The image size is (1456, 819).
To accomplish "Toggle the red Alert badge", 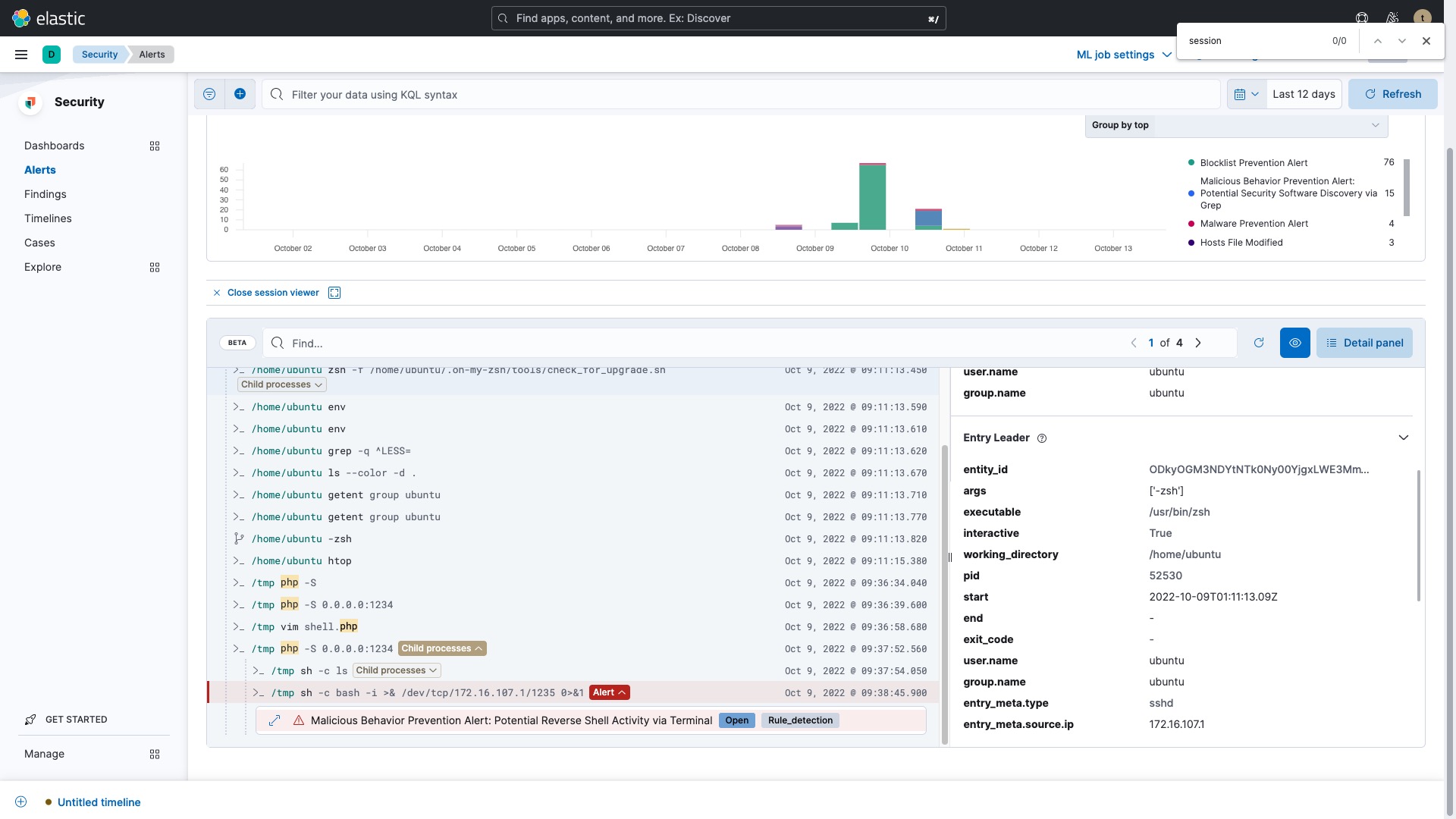I will pos(609,692).
